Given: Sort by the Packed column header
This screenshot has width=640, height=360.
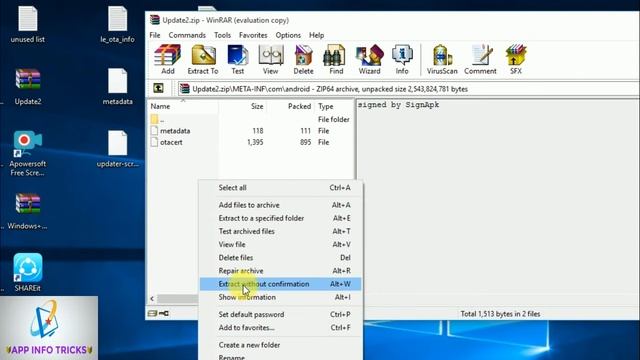Looking at the screenshot, I should click(x=291, y=106).
